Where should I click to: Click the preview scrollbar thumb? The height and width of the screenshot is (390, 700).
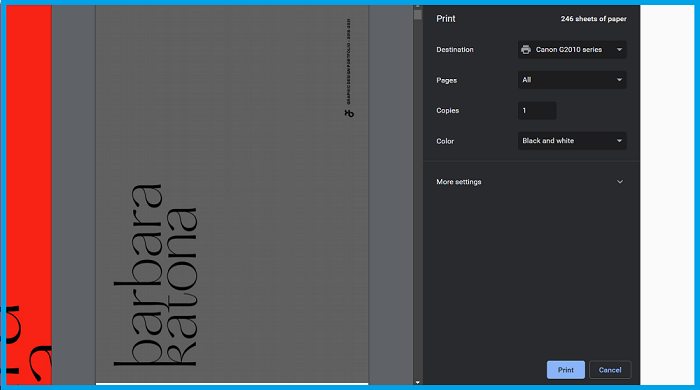tap(417, 15)
